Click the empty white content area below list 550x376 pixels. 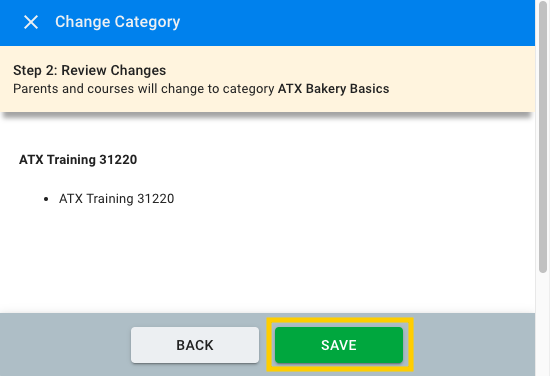[x=267, y=260]
